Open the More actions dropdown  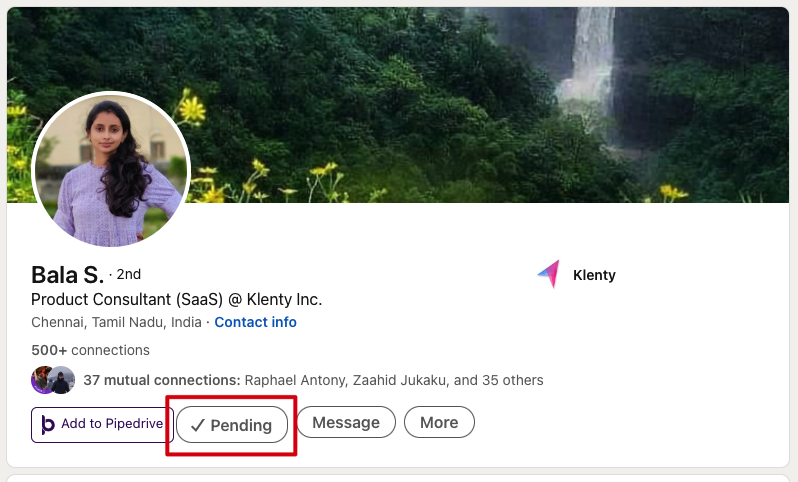(439, 423)
